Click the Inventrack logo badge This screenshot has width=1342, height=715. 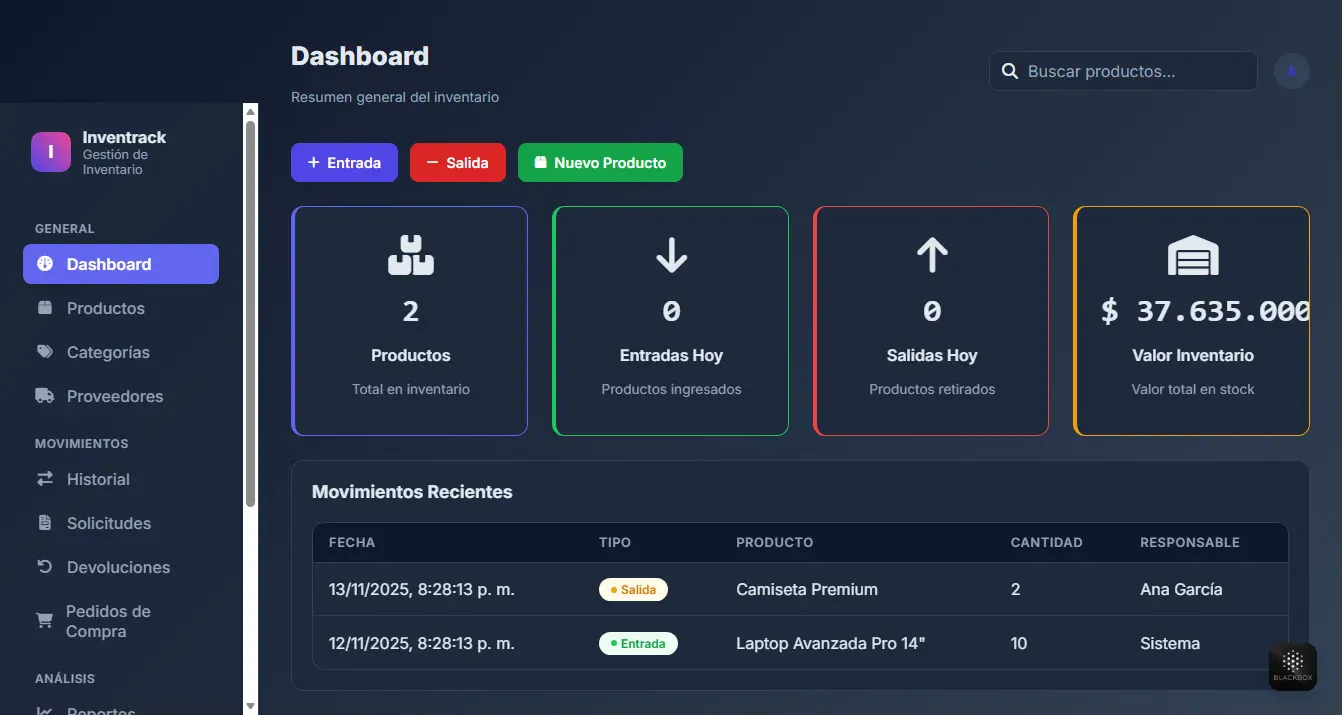pyautogui.click(x=51, y=152)
